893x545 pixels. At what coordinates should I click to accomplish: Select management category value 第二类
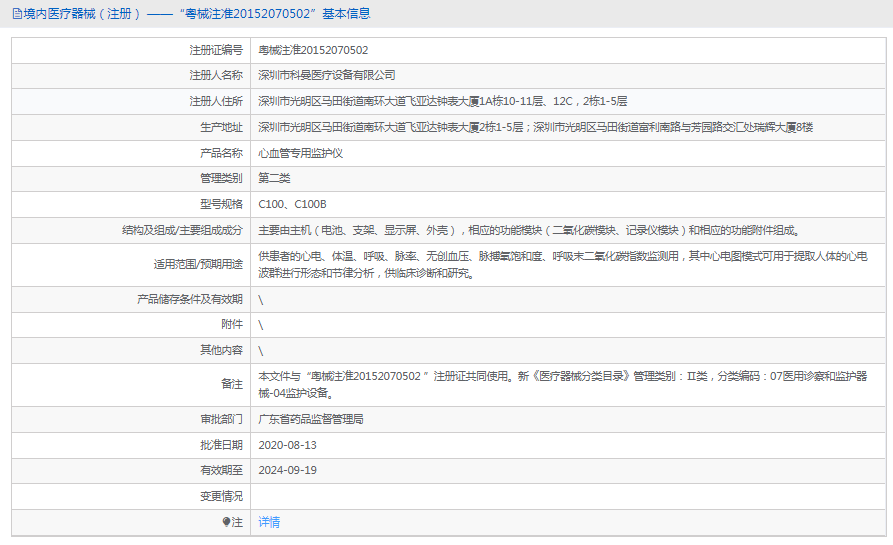click(274, 178)
